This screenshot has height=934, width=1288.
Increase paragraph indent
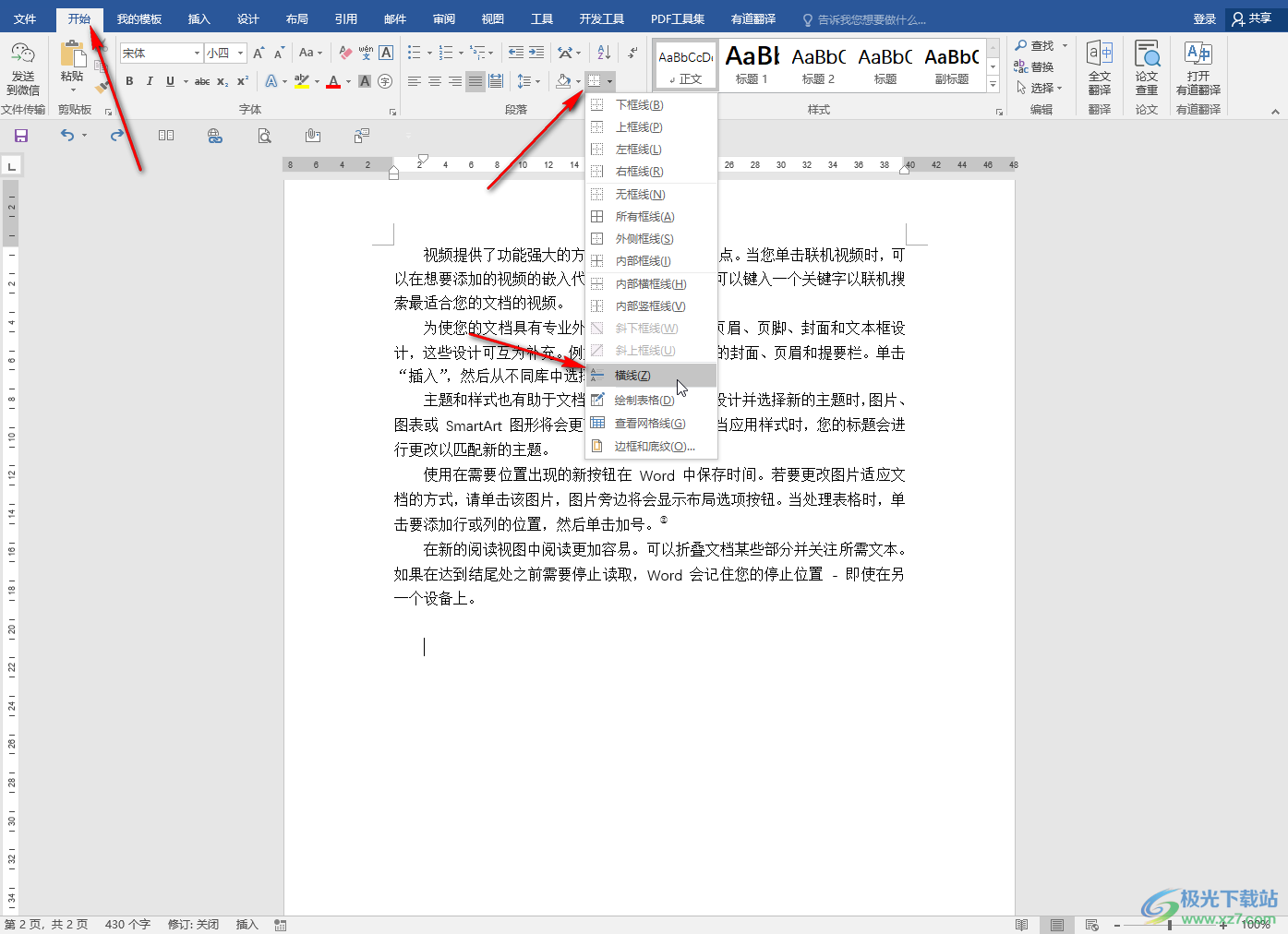click(x=536, y=53)
